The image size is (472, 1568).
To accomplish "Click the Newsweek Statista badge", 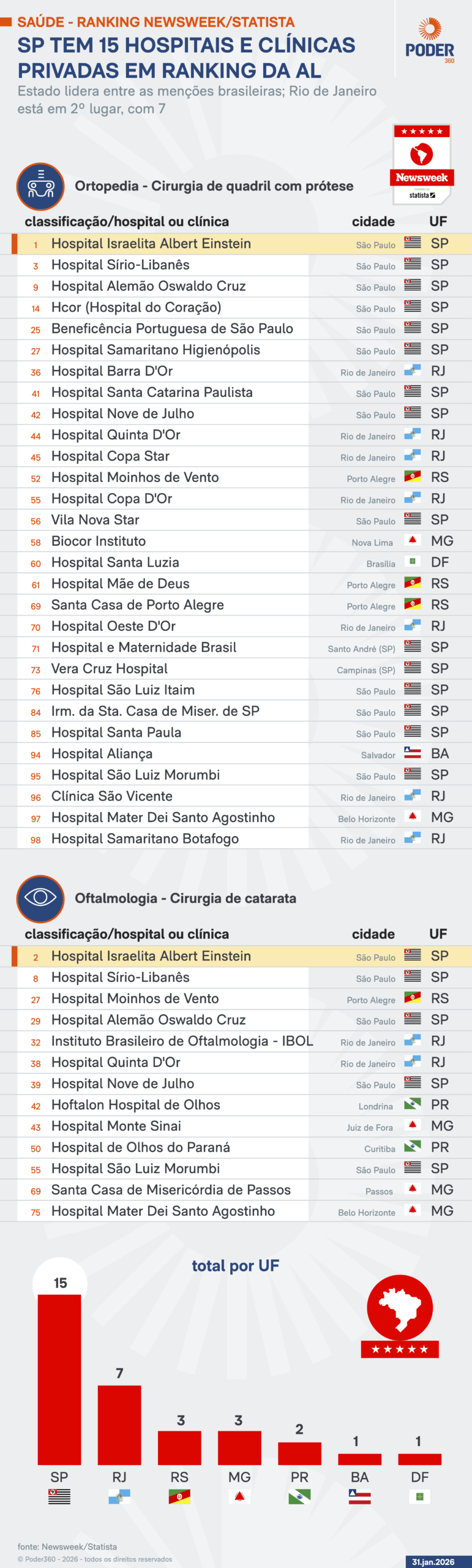I will click(422, 165).
